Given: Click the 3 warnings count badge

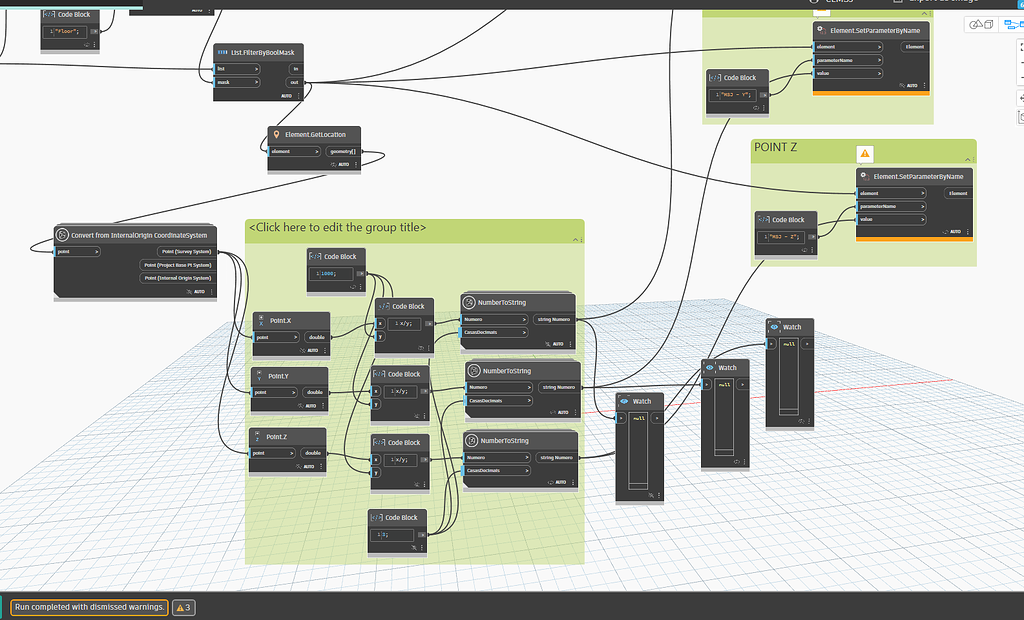Looking at the screenshot, I should coord(183,607).
